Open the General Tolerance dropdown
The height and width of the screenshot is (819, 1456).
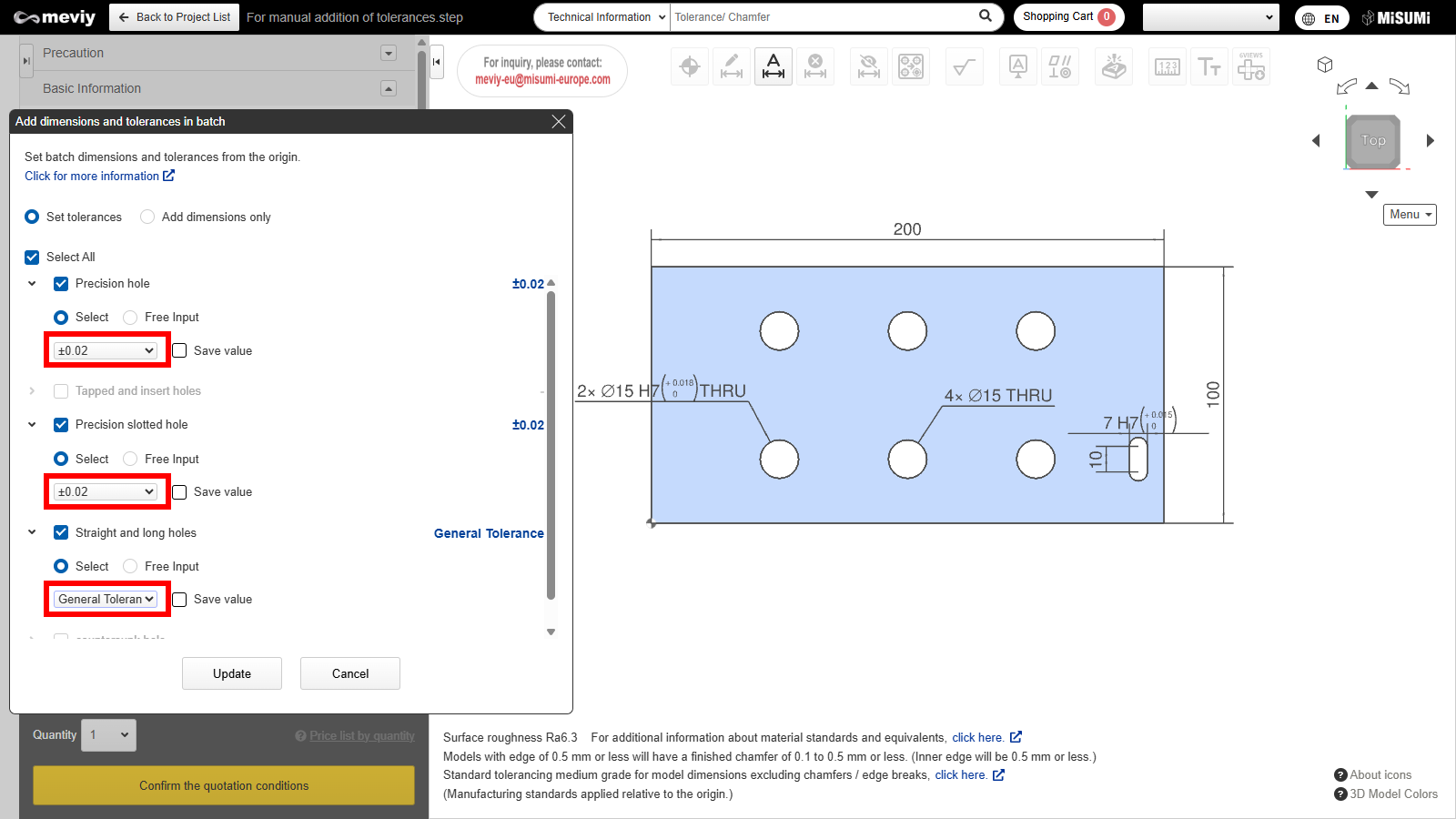106,600
